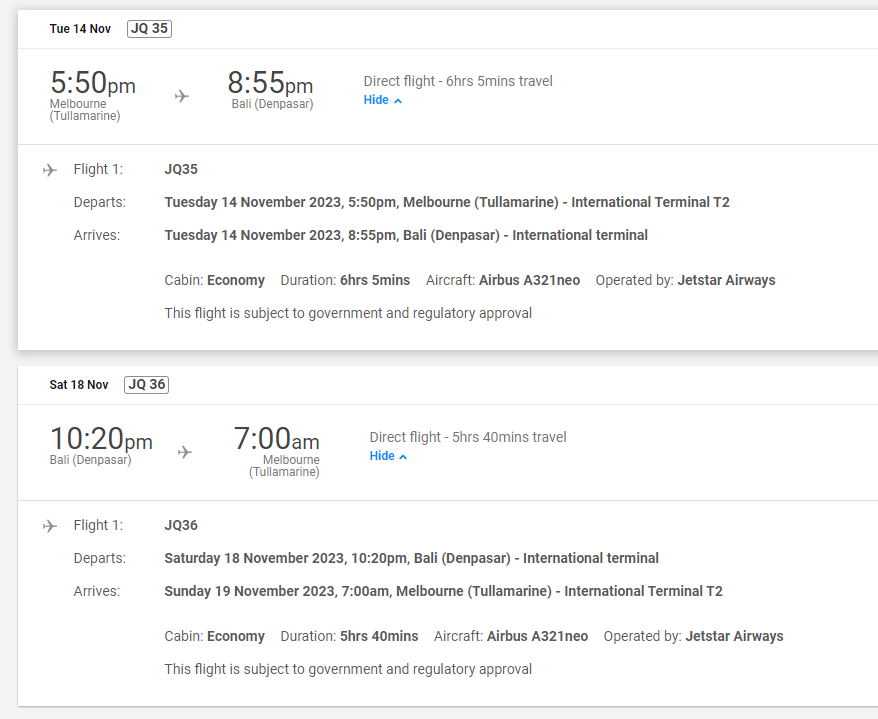Screen dimensions: 878x719
Task: Click the airplane icon between 10:20pm and 7:00am
Action: tap(185, 452)
